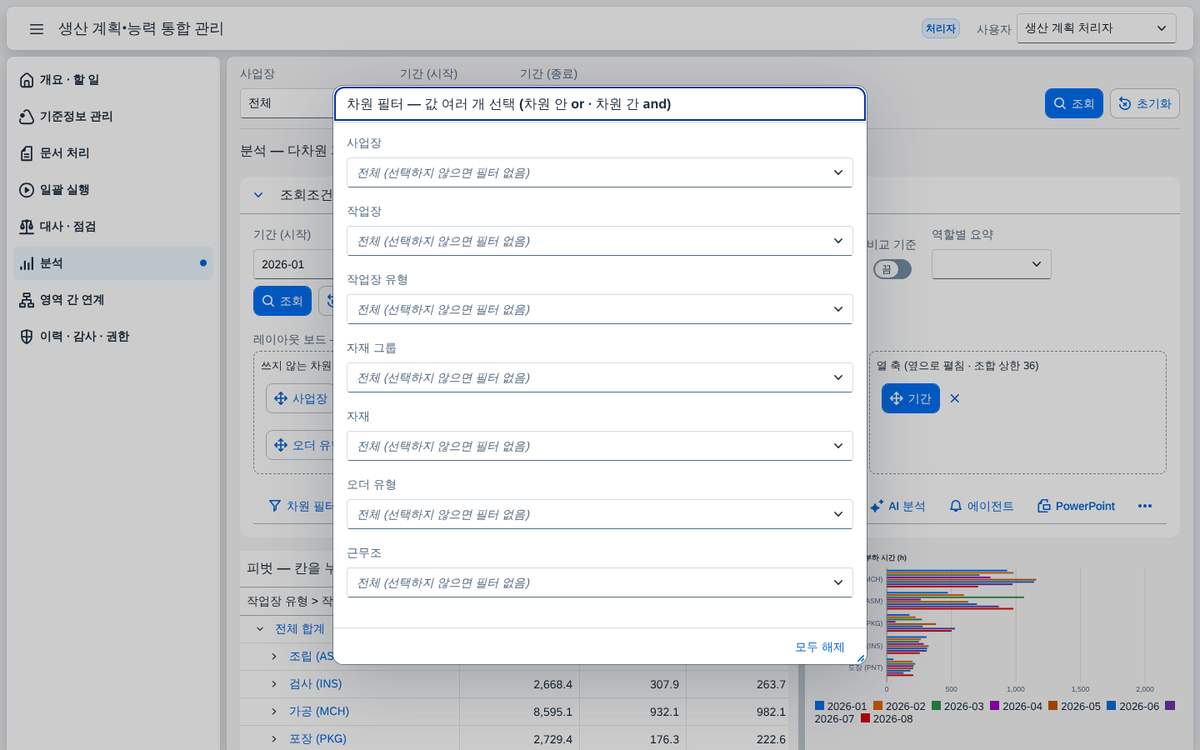Toggle the 비교 기준 switch
The width and height of the screenshot is (1200, 750).
[892, 269]
